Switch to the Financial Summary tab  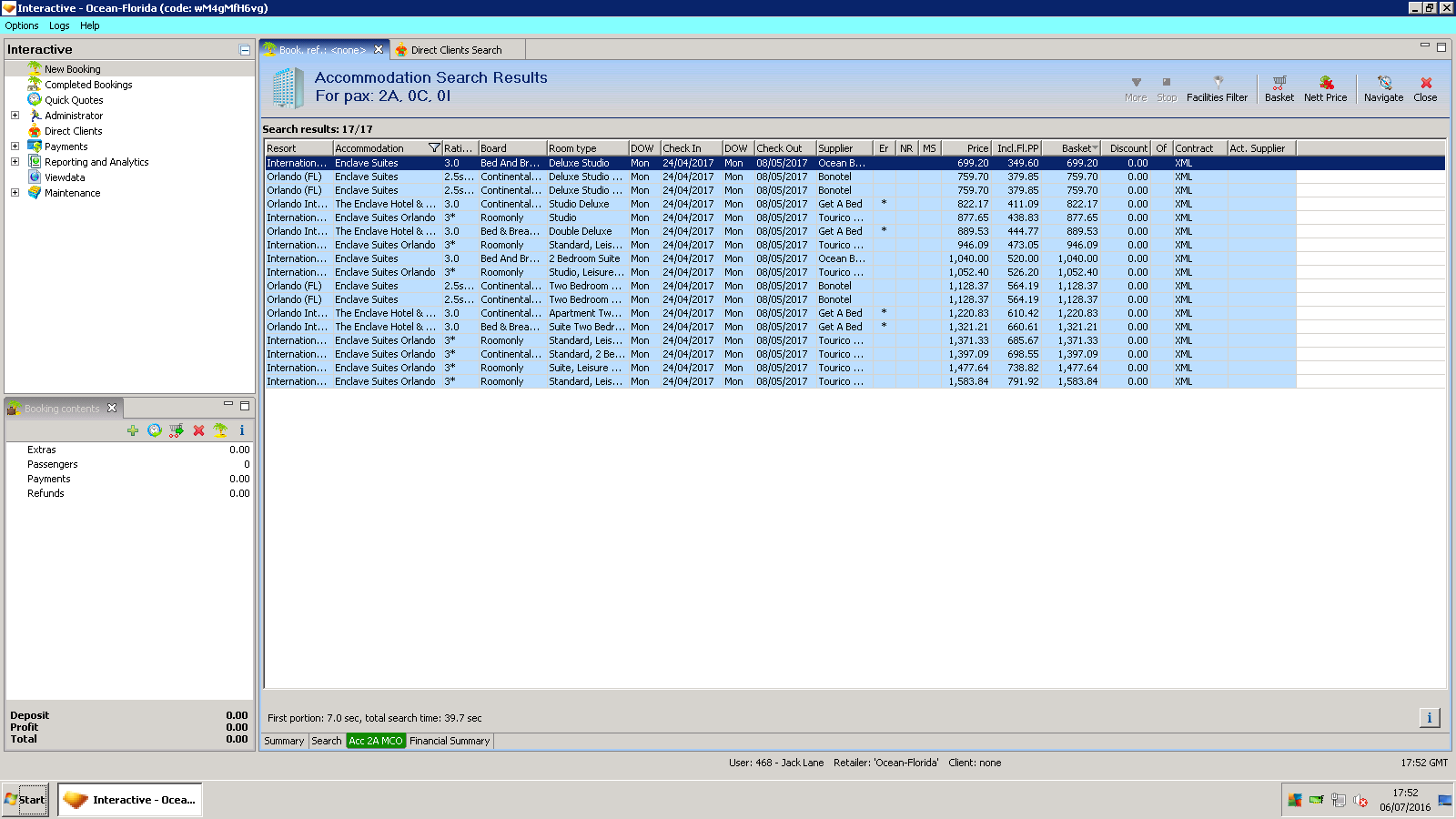pos(450,741)
